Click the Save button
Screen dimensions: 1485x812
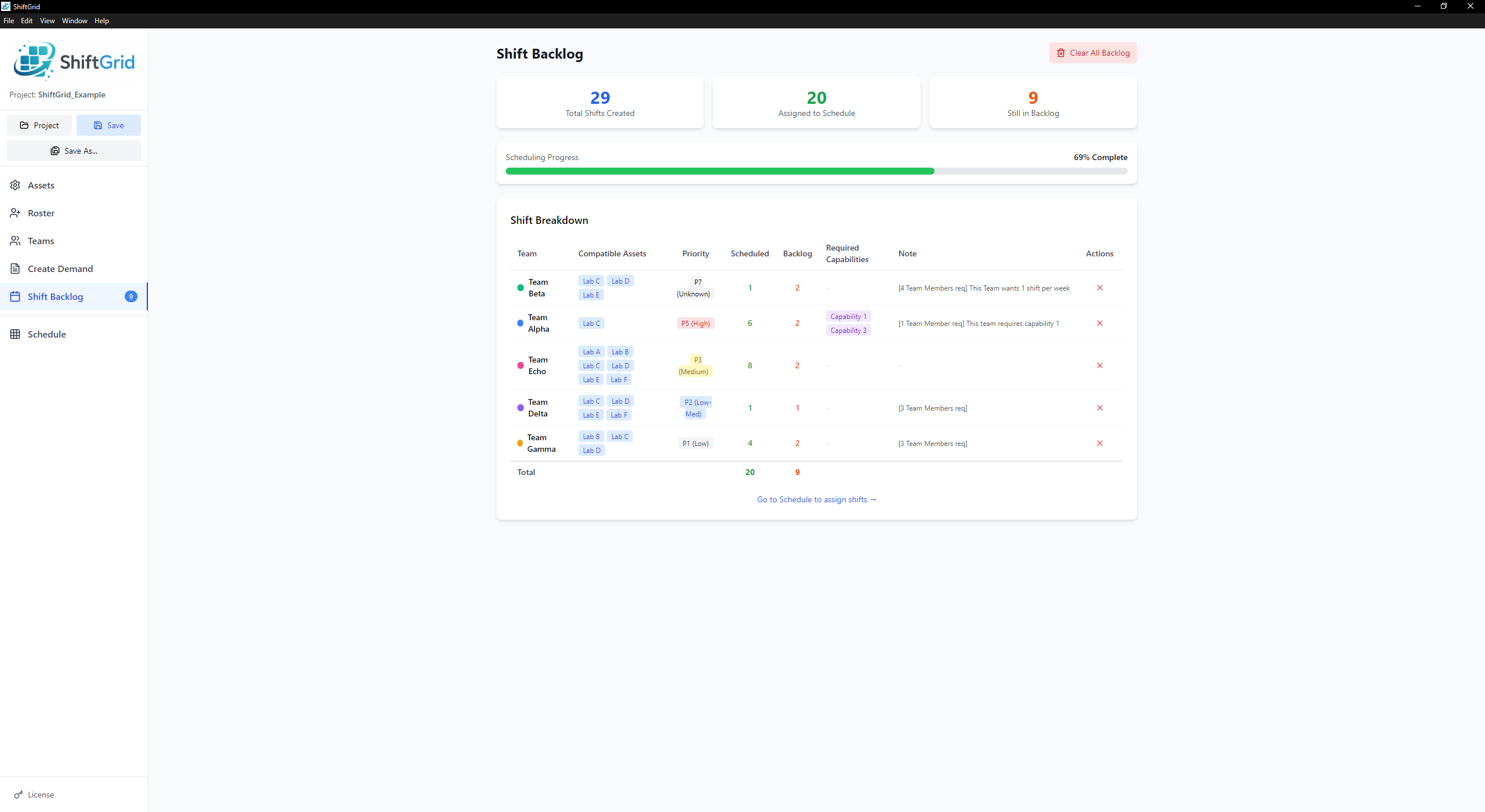click(108, 125)
